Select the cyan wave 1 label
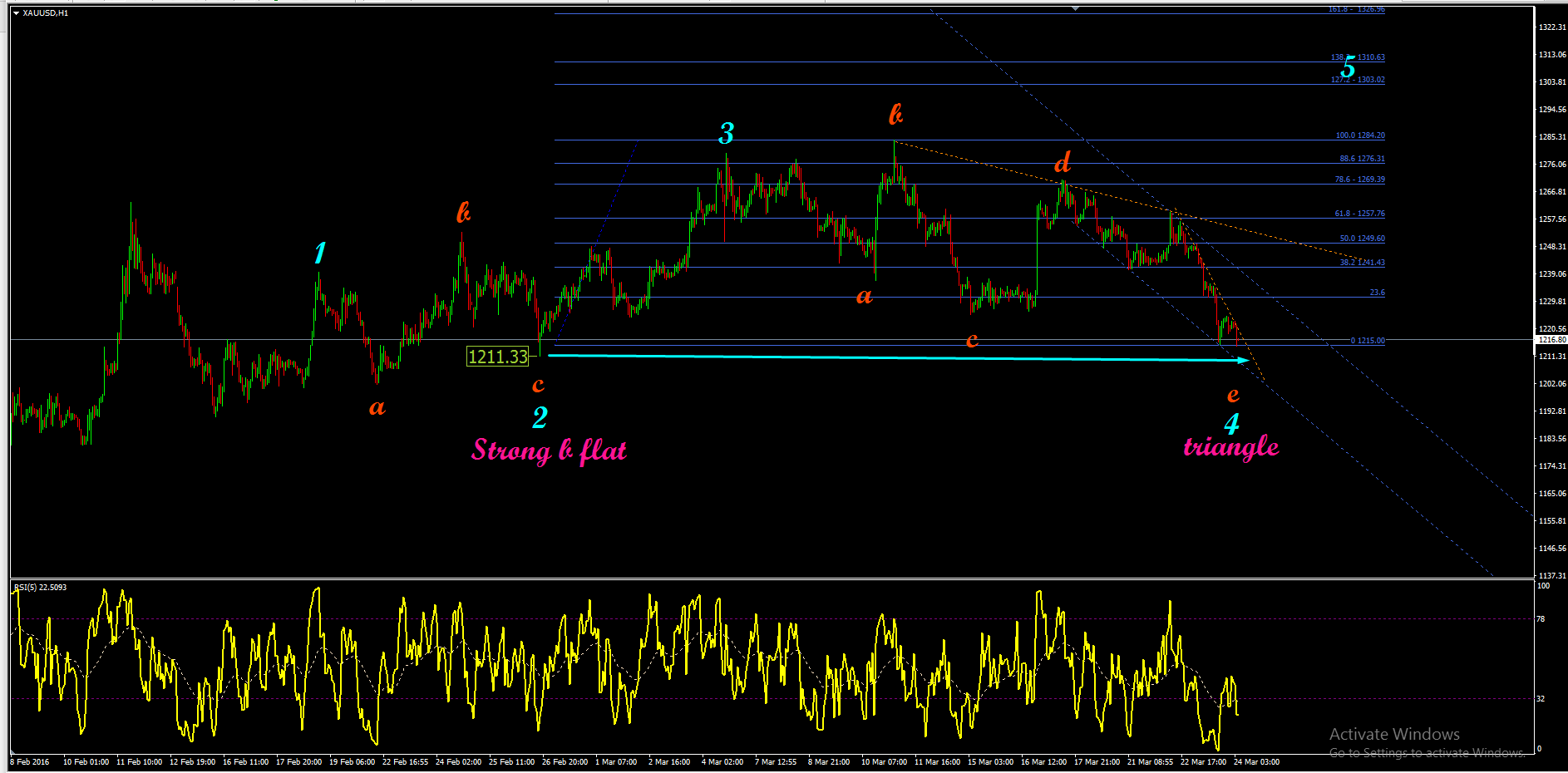 [320, 253]
